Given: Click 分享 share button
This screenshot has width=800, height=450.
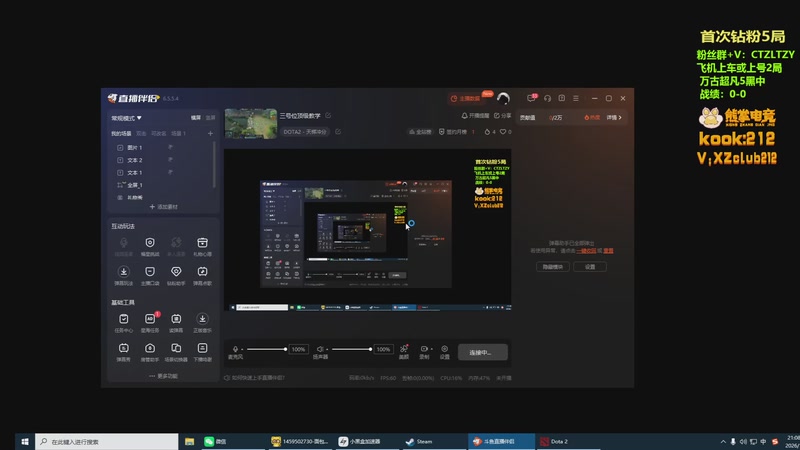Looking at the screenshot, I should point(503,116).
